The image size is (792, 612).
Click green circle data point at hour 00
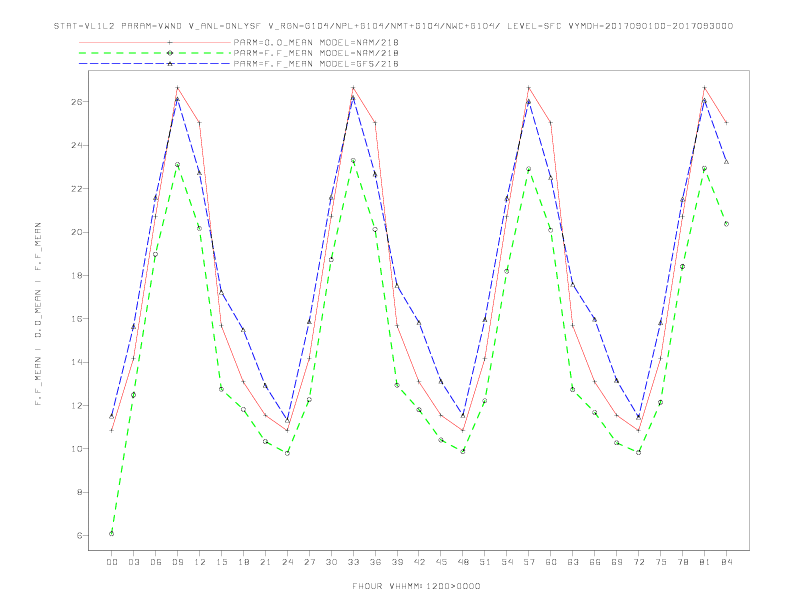(112, 533)
